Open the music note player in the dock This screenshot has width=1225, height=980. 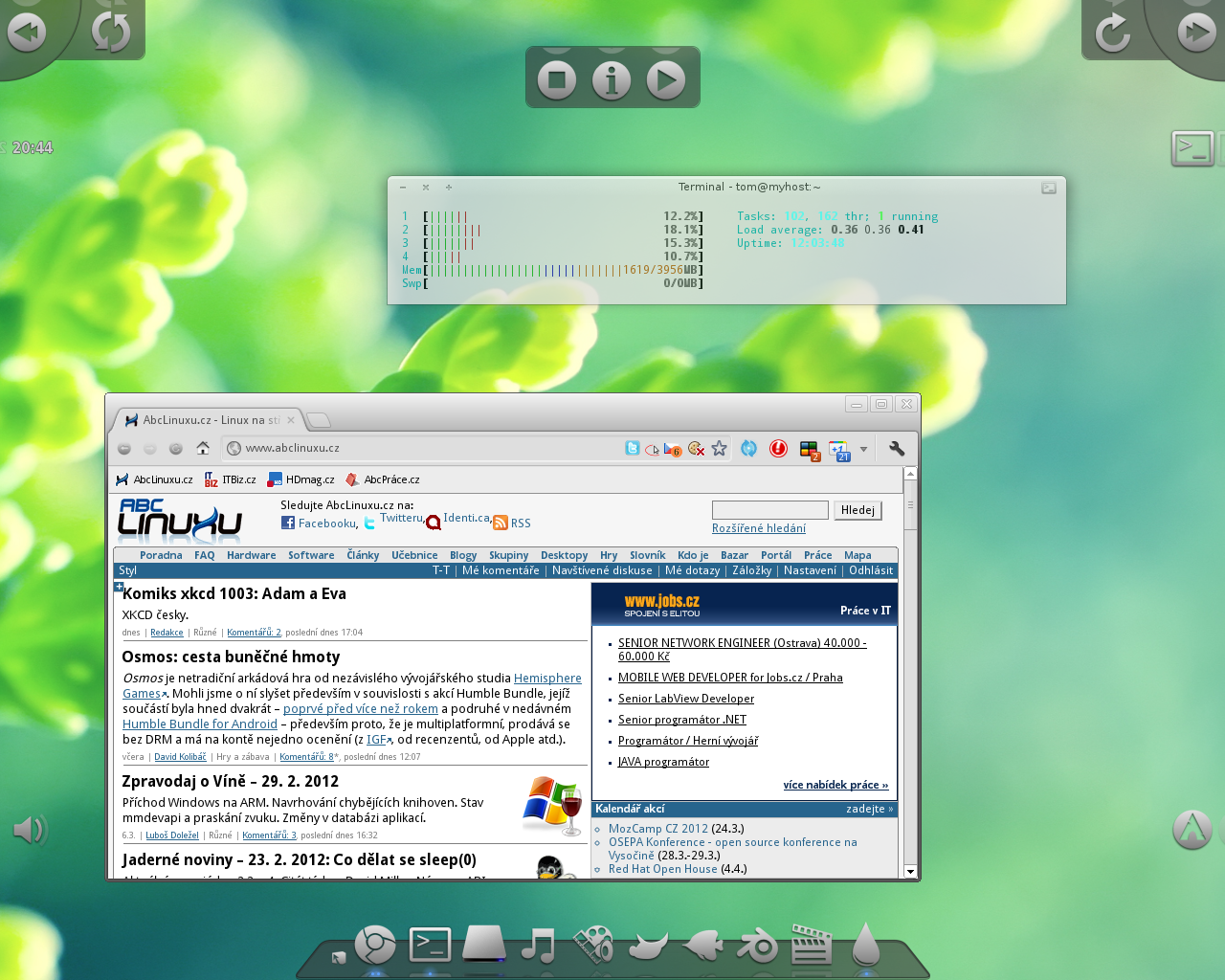(x=538, y=946)
